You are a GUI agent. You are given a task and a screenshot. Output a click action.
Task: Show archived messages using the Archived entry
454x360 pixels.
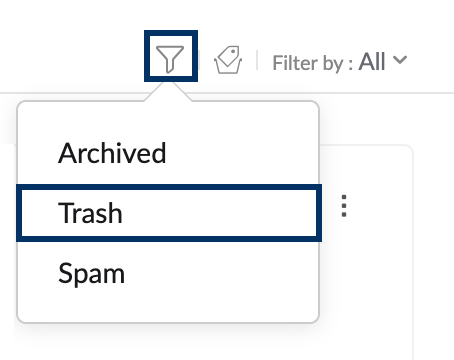(x=112, y=153)
